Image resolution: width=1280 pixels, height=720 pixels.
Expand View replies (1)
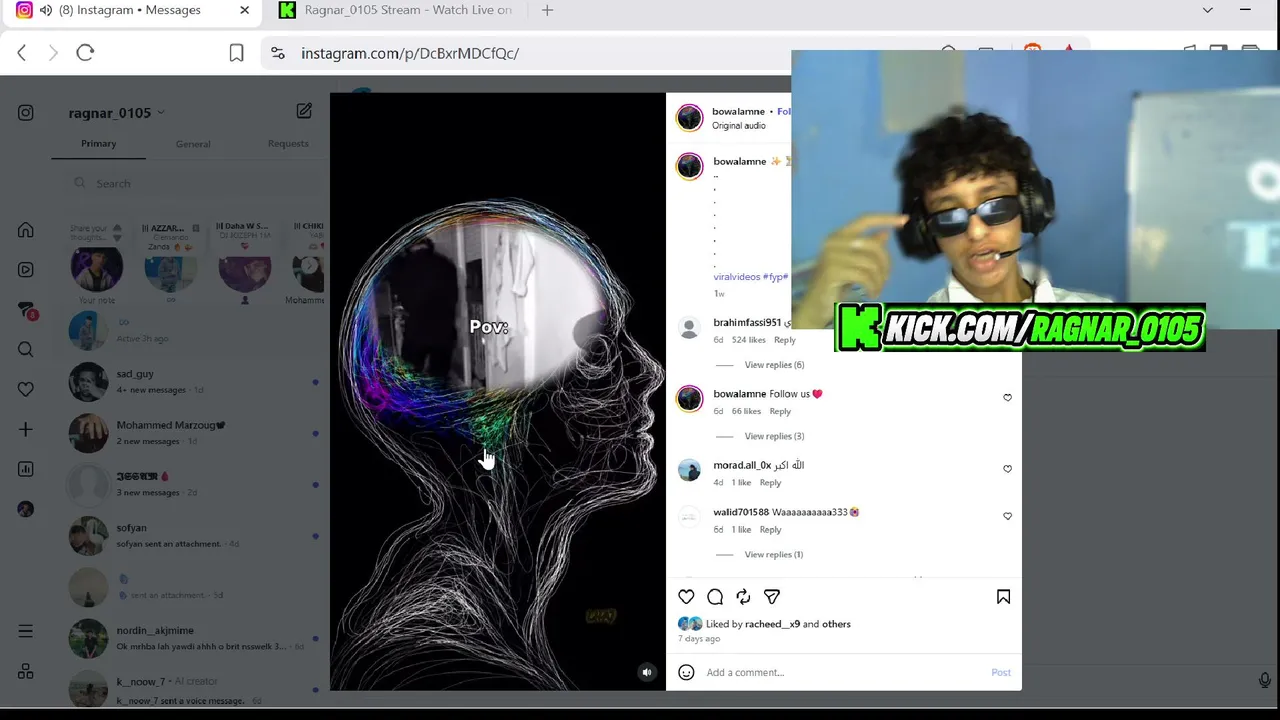(774, 555)
